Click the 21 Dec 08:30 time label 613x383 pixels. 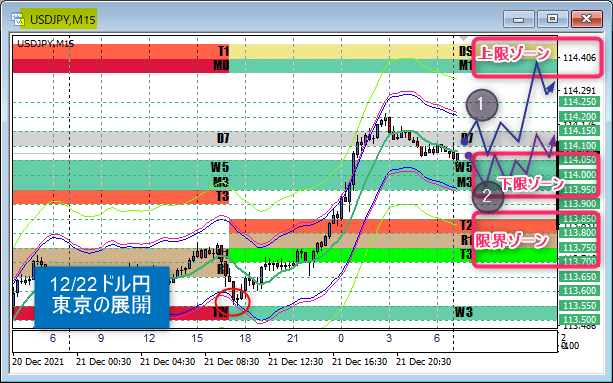pos(232,362)
